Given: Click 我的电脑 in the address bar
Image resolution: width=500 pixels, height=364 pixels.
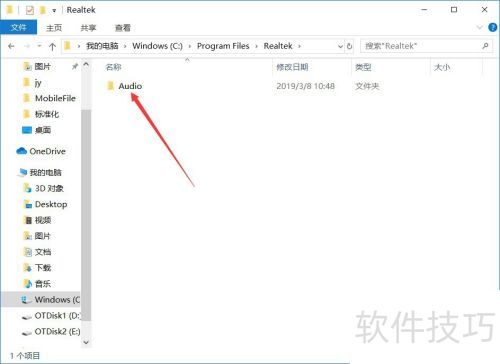Looking at the screenshot, I should coord(102,46).
